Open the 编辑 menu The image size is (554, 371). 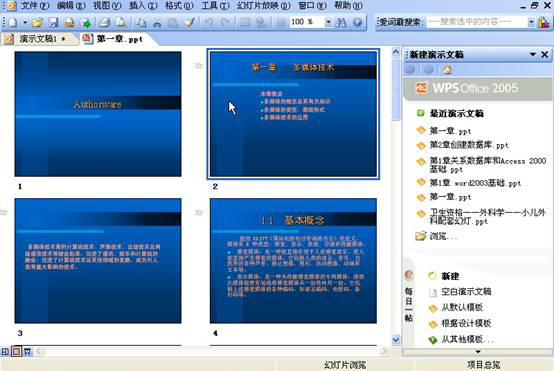tap(71, 5)
